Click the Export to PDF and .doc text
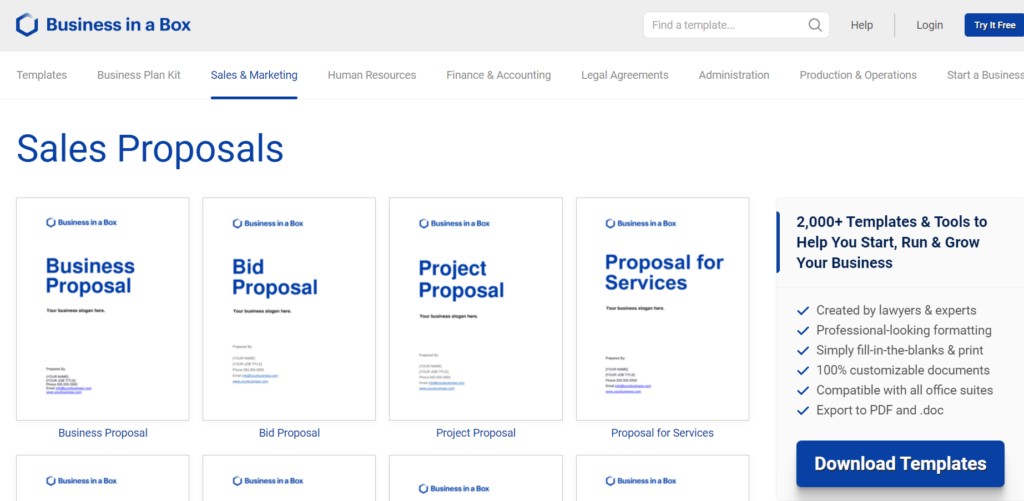 pos(880,411)
